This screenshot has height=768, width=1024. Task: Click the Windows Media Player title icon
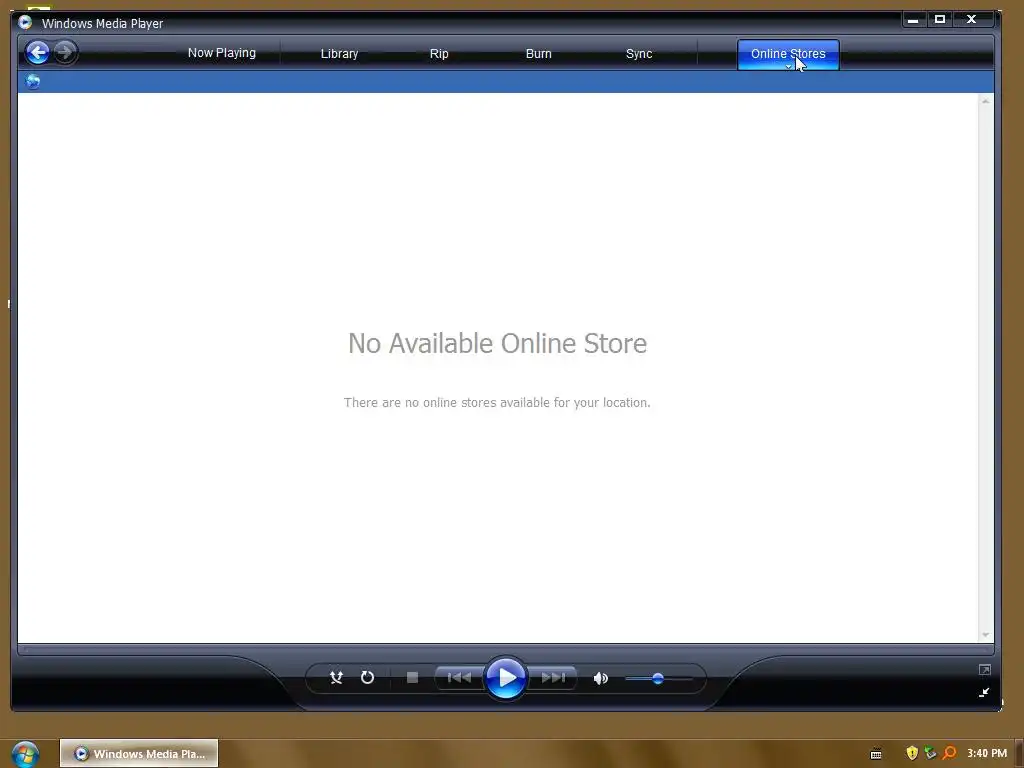pyautogui.click(x=25, y=23)
